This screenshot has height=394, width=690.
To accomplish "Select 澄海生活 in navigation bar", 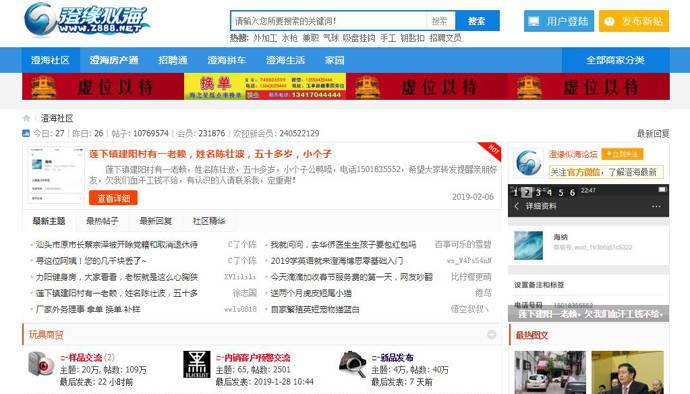I will point(286,60).
